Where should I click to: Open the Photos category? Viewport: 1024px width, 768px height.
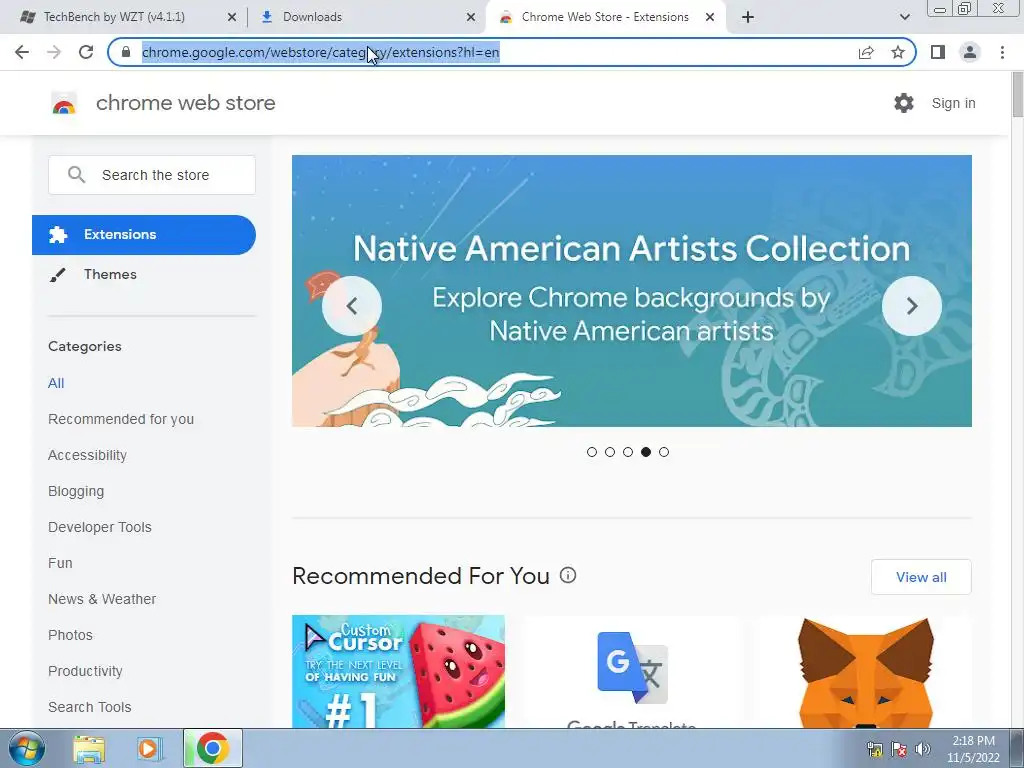pyautogui.click(x=71, y=635)
